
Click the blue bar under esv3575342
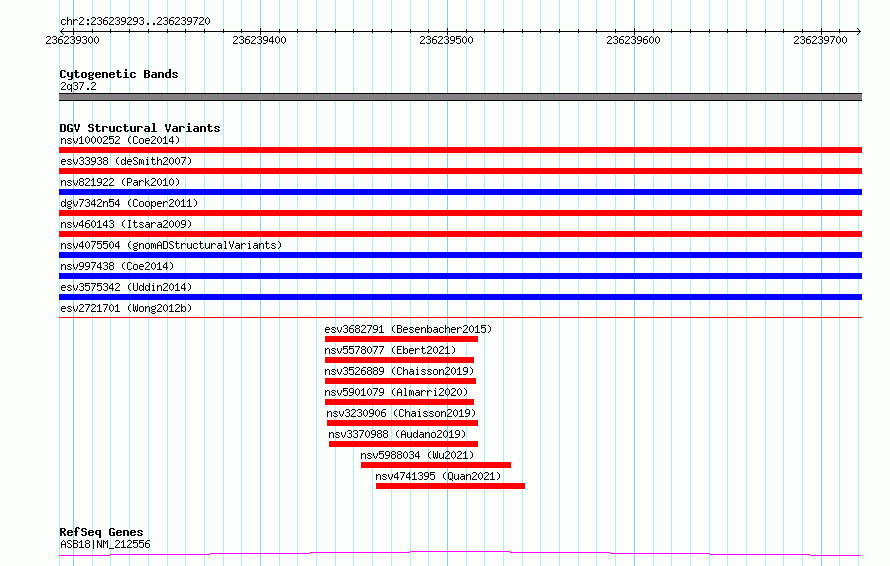point(460,297)
